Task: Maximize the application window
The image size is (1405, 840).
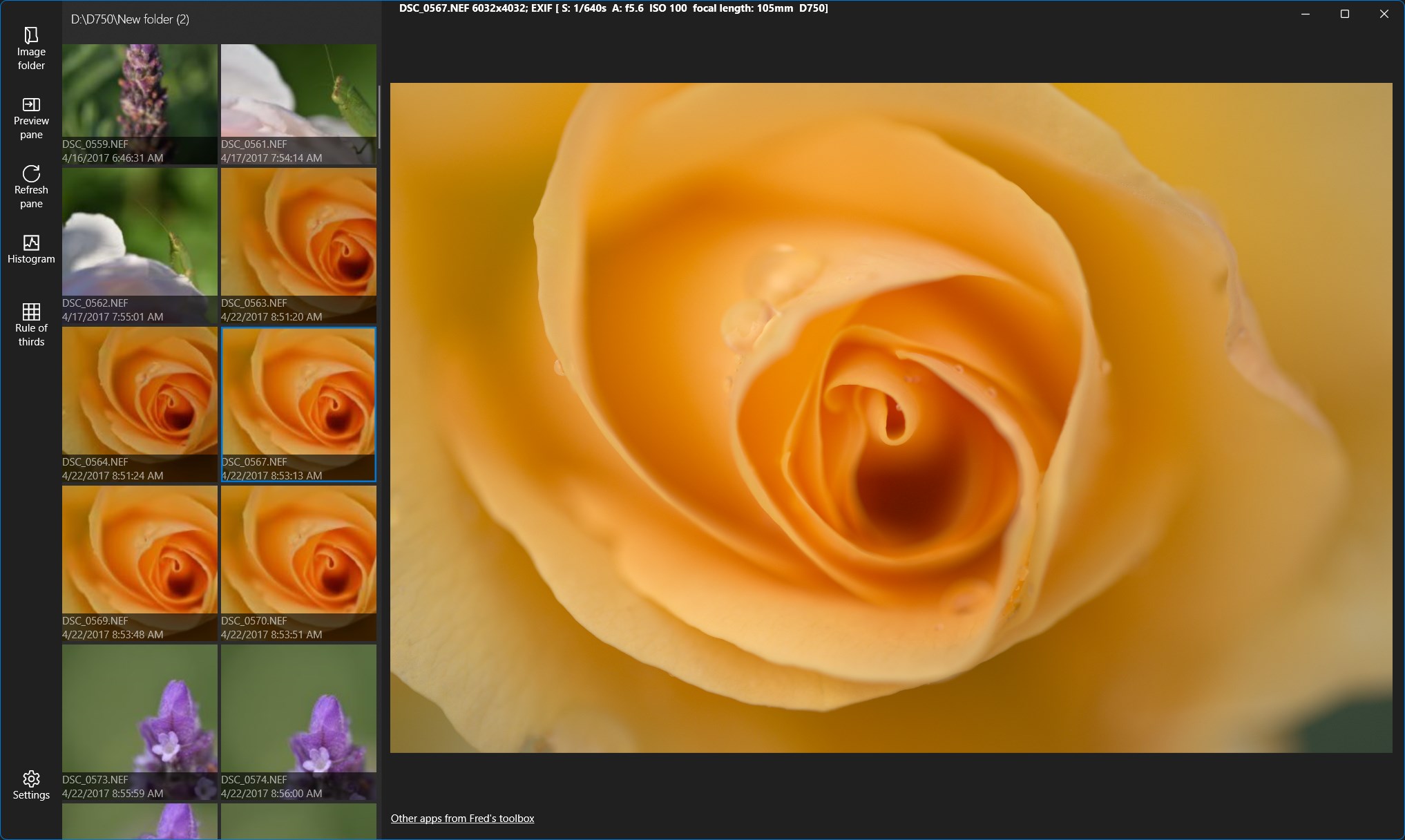Action: 1344,14
